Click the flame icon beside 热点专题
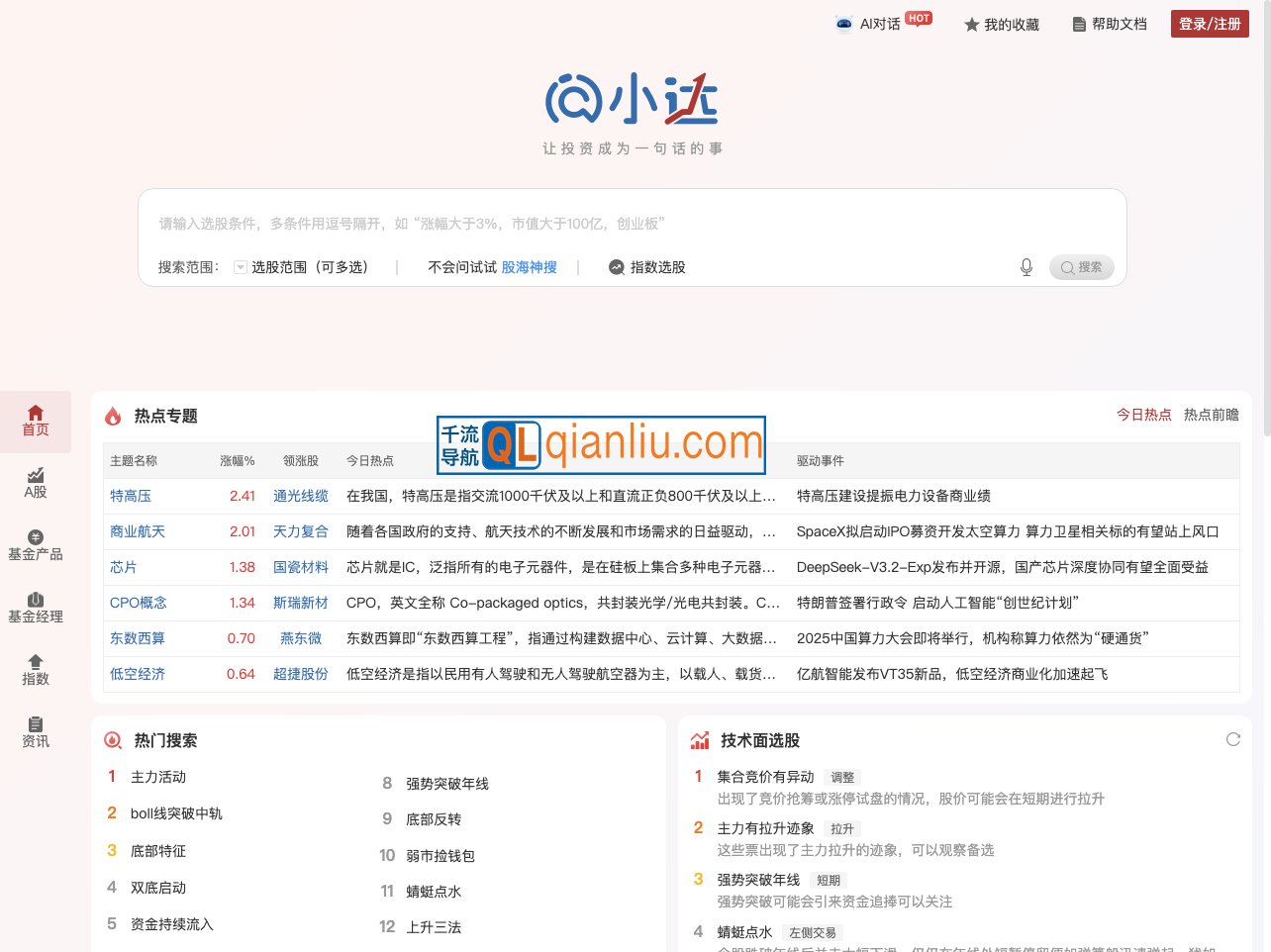The image size is (1271, 952). [x=111, y=416]
